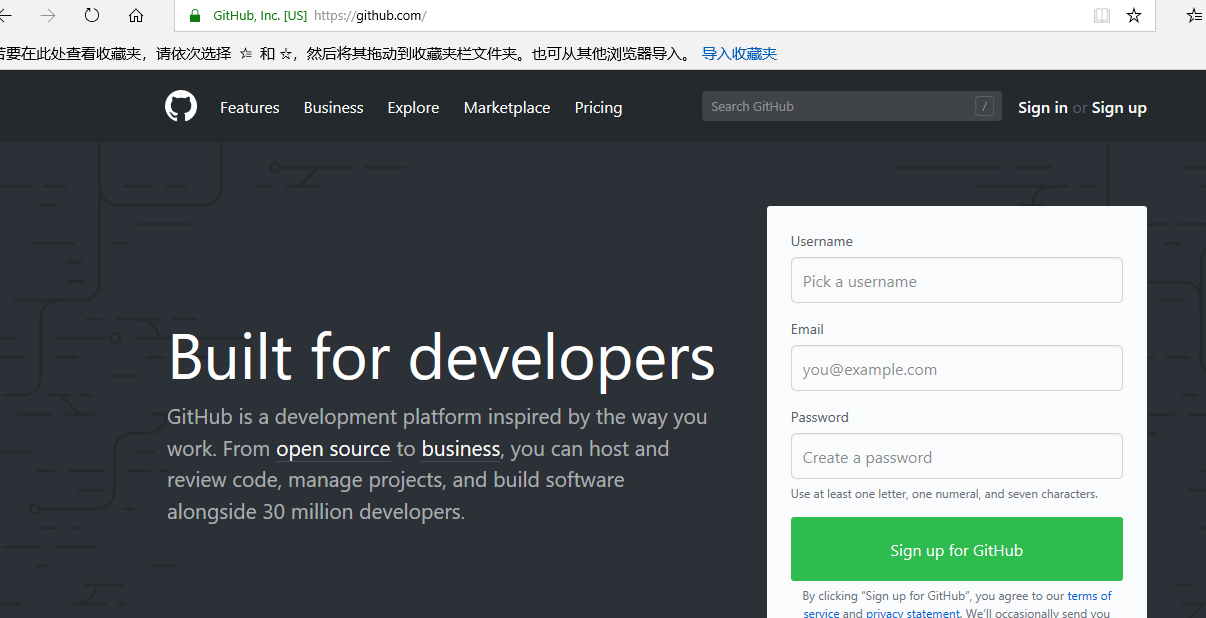
Task: Click the green padlock security icon
Action: click(195, 16)
